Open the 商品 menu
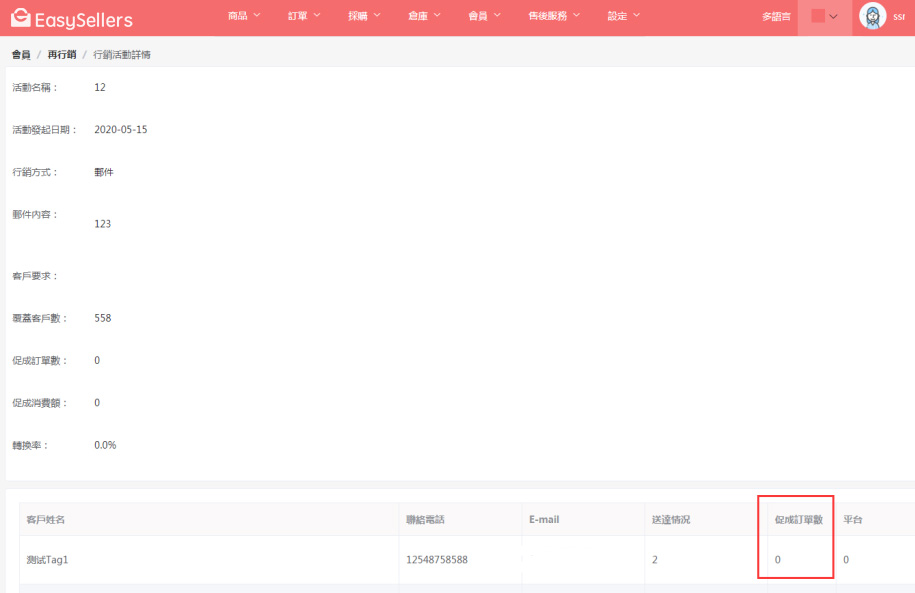Screen dimensions: 915x593 pyautogui.click(x=244, y=16)
